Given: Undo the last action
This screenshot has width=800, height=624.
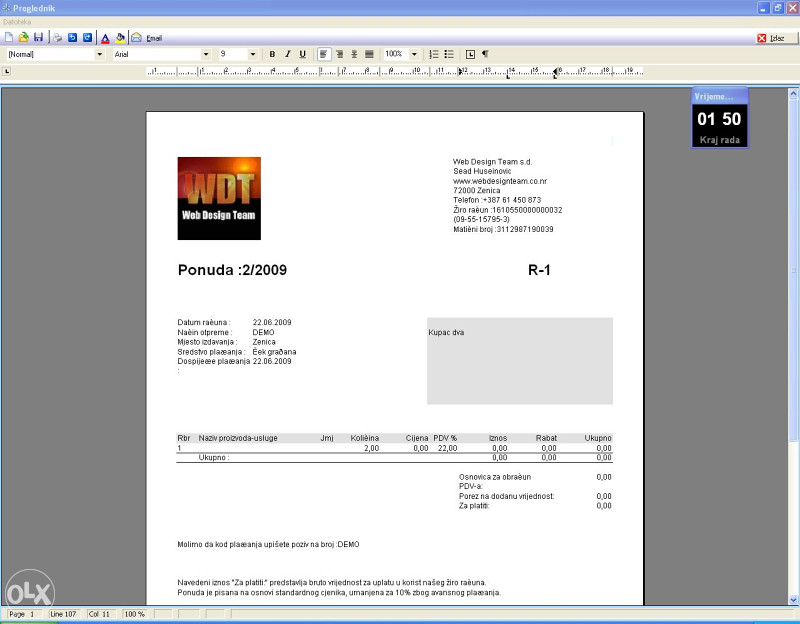Looking at the screenshot, I should click(72, 38).
